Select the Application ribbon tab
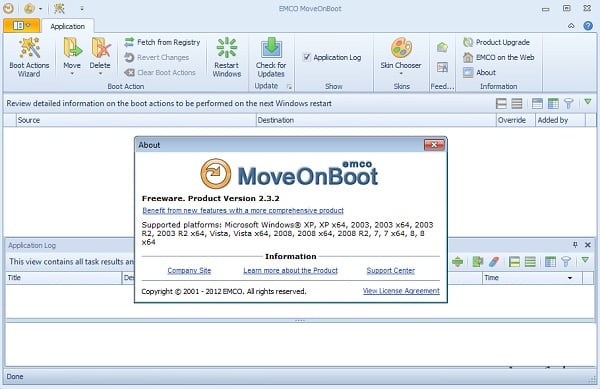The height and width of the screenshot is (389, 600). tap(68, 26)
